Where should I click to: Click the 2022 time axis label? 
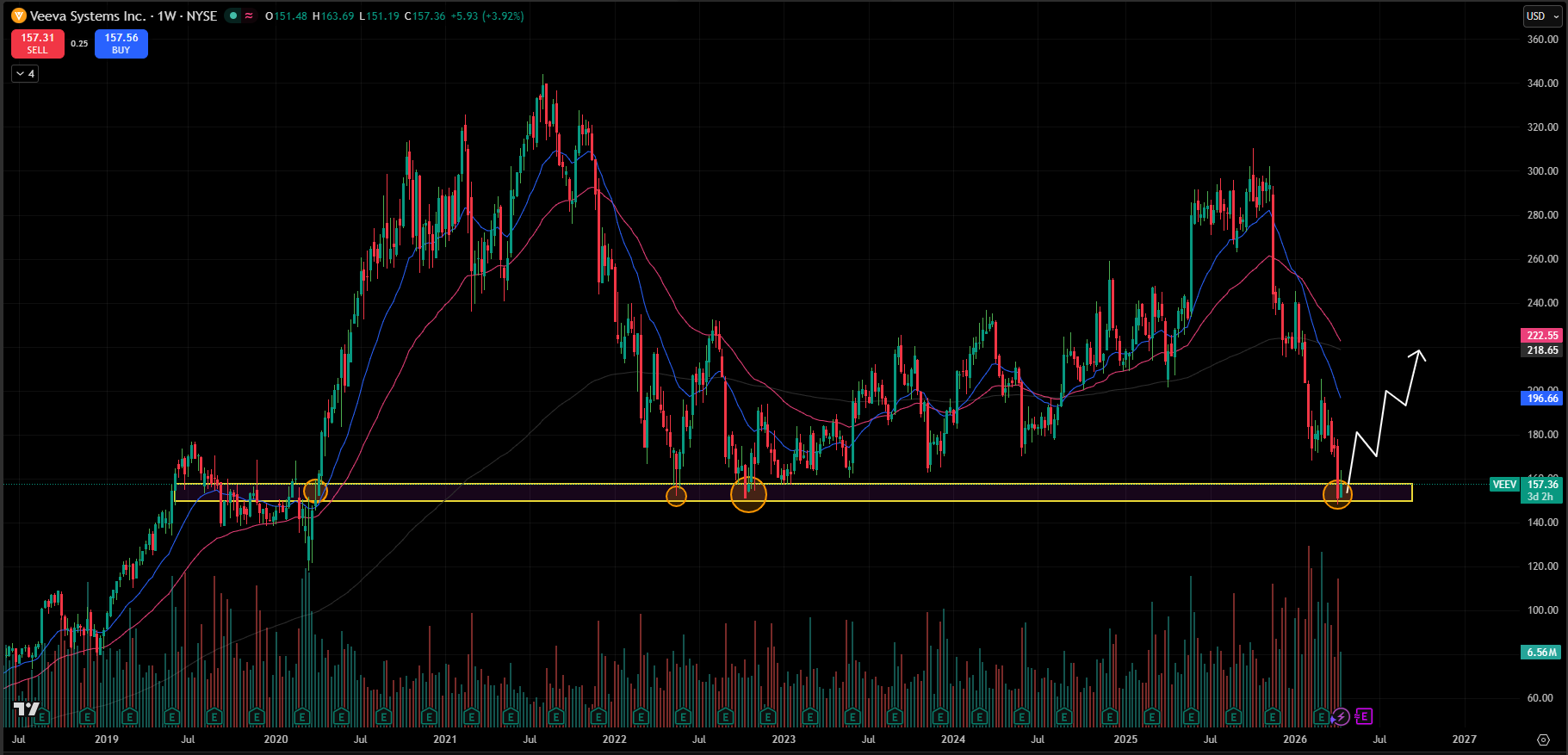615,740
